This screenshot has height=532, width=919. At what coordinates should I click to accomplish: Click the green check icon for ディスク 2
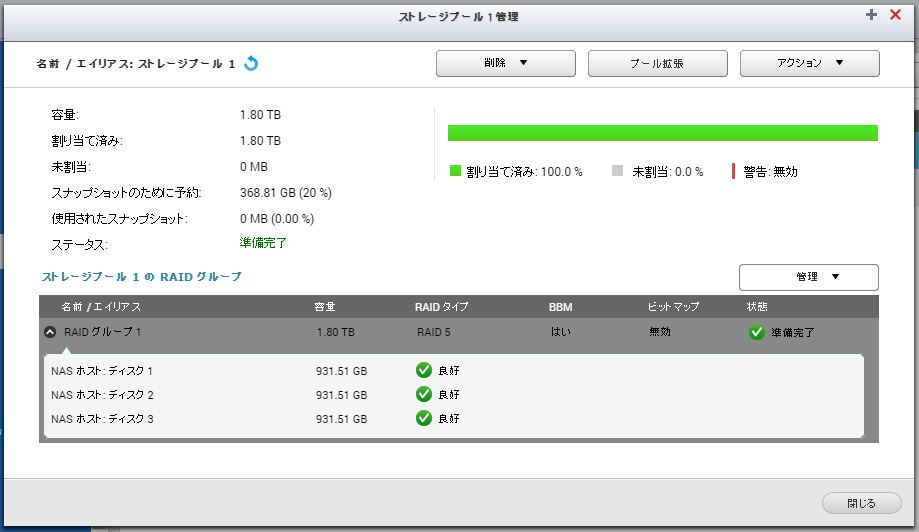click(424, 394)
